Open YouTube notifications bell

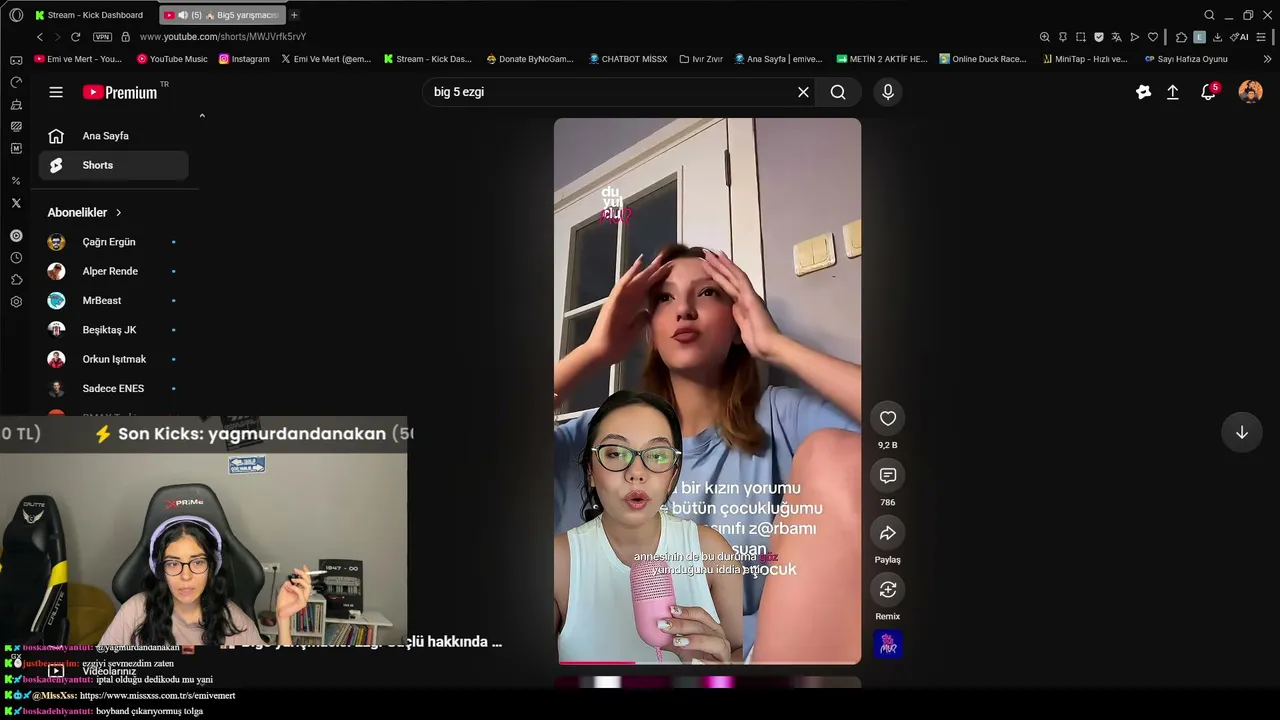[x=1208, y=92]
